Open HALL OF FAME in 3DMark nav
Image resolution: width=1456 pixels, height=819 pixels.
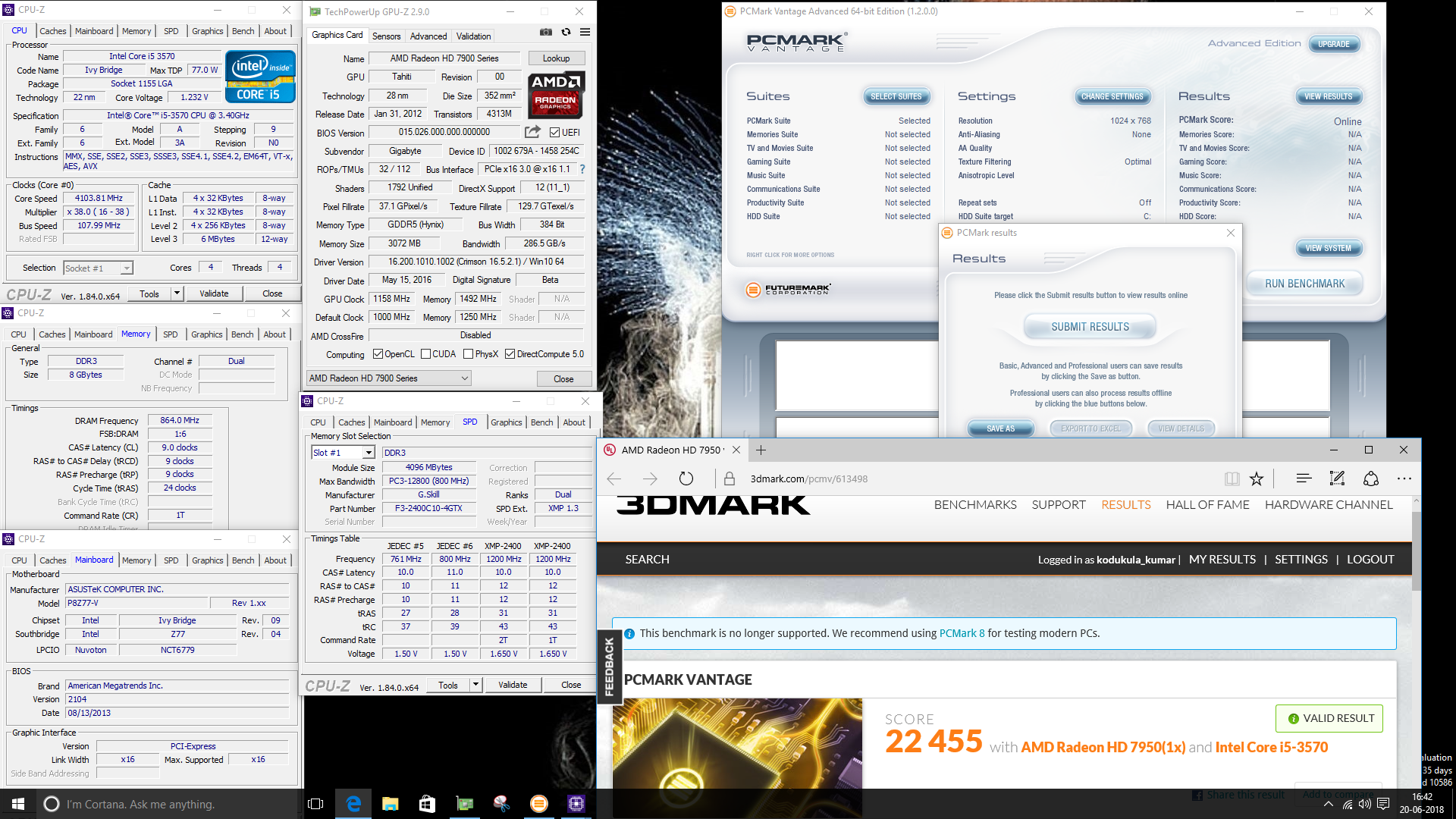(x=1207, y=505)
